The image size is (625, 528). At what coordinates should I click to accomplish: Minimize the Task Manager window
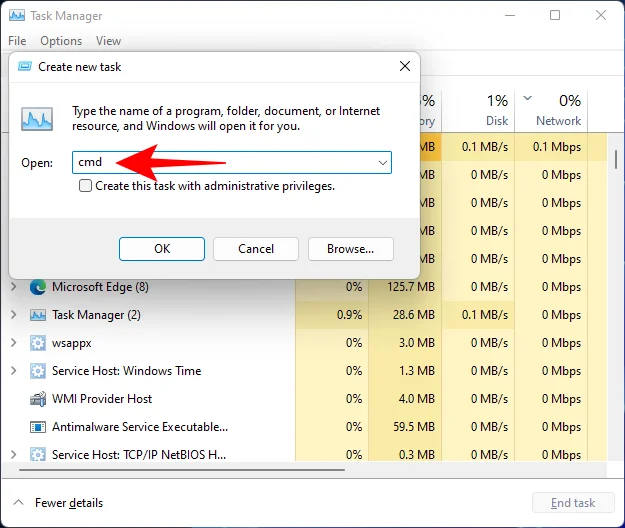[510, 16]
